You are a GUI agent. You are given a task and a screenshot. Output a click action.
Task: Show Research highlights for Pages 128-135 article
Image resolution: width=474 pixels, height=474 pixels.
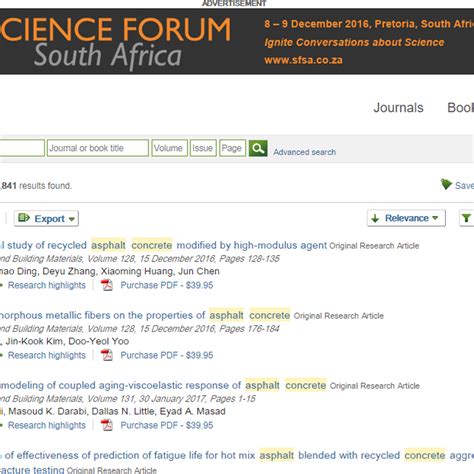(x=47, y=285)
